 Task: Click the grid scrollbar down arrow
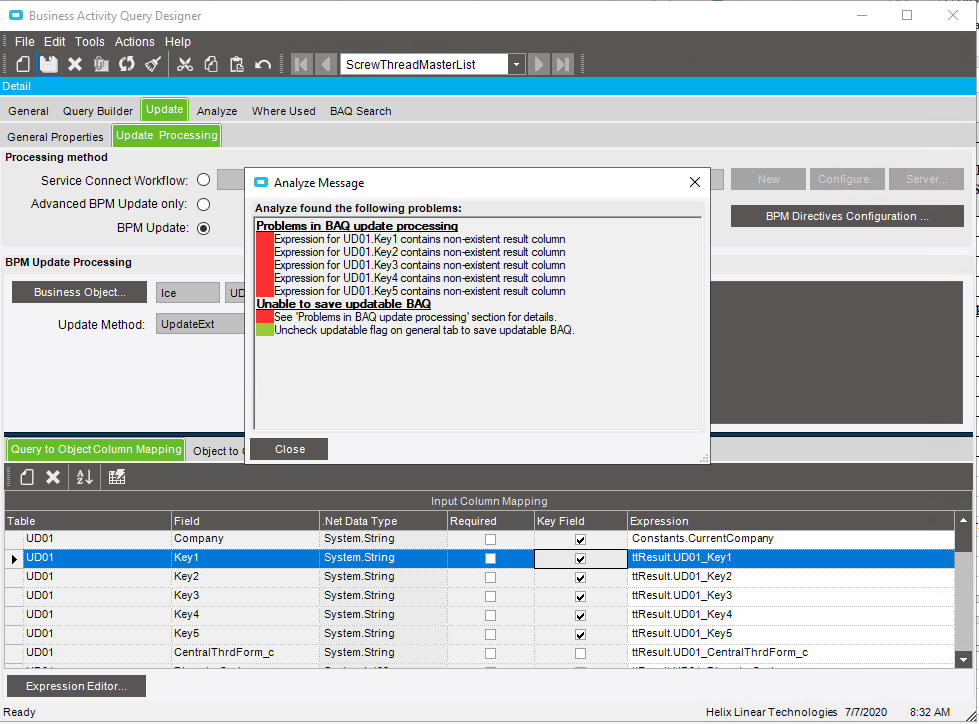click(x=963, y=659)
